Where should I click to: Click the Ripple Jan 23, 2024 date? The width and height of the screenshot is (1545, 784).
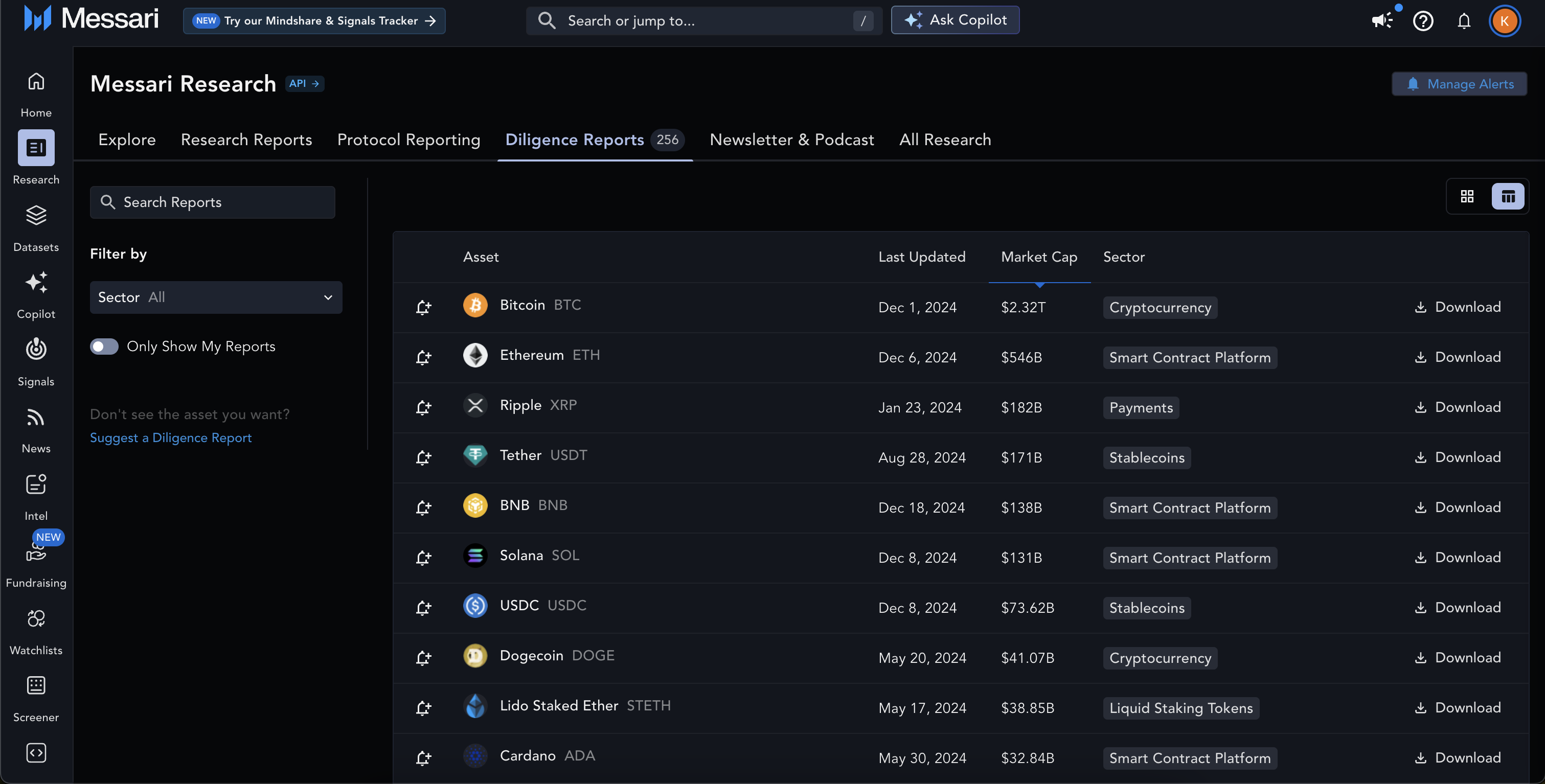pos(919,407)
